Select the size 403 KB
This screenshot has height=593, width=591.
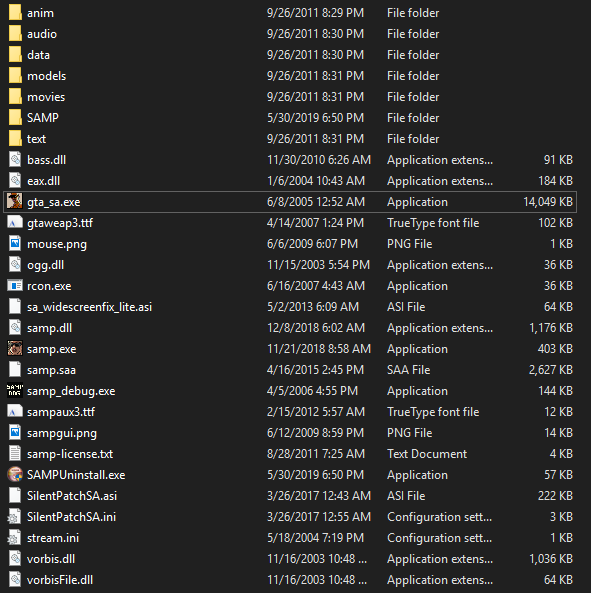click(x=555, y=349)
